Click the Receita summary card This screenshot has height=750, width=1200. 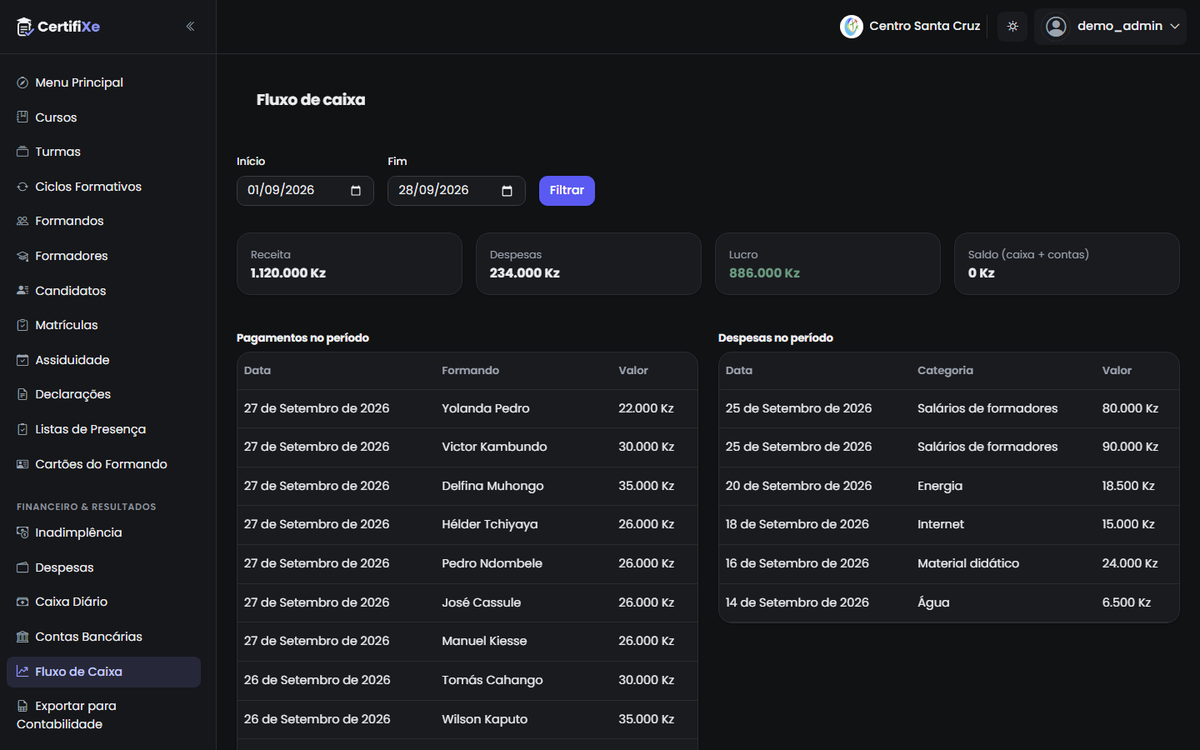pyautogui.click(x=349, y=264)
